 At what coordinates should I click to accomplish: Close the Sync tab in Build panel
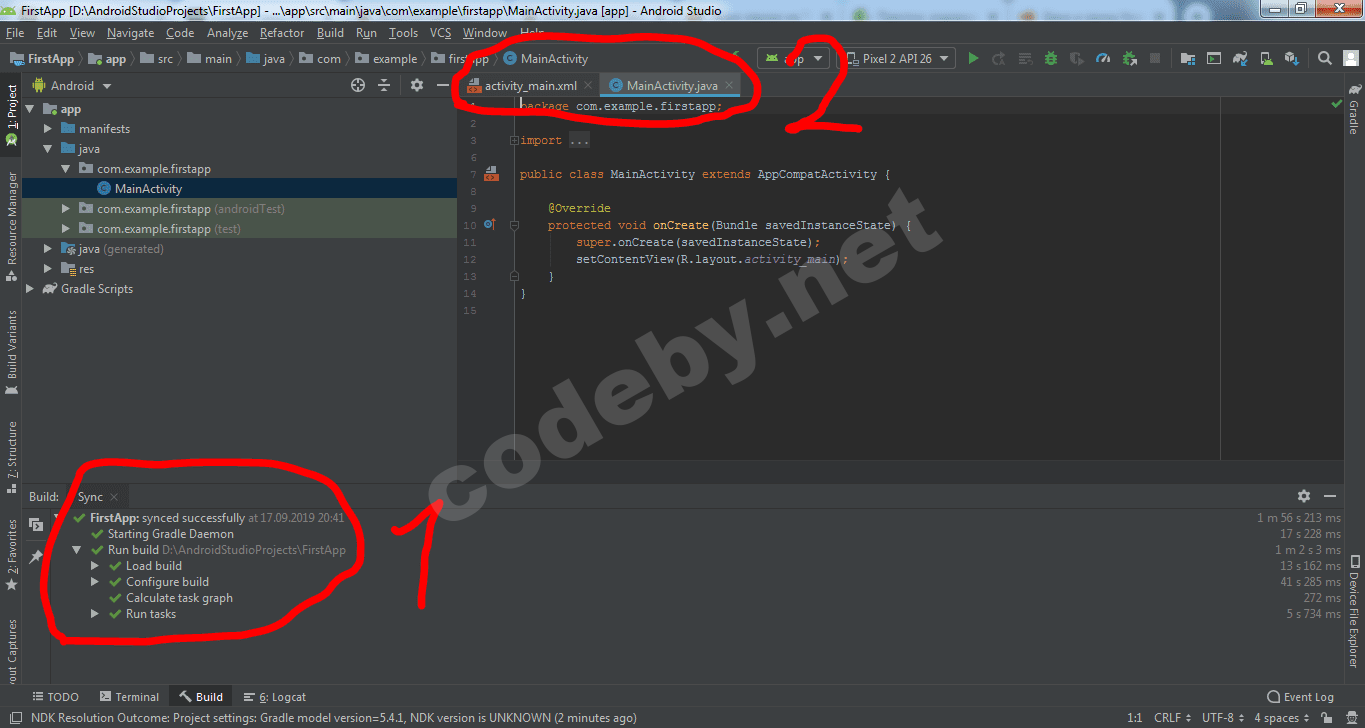pos(114,497)
